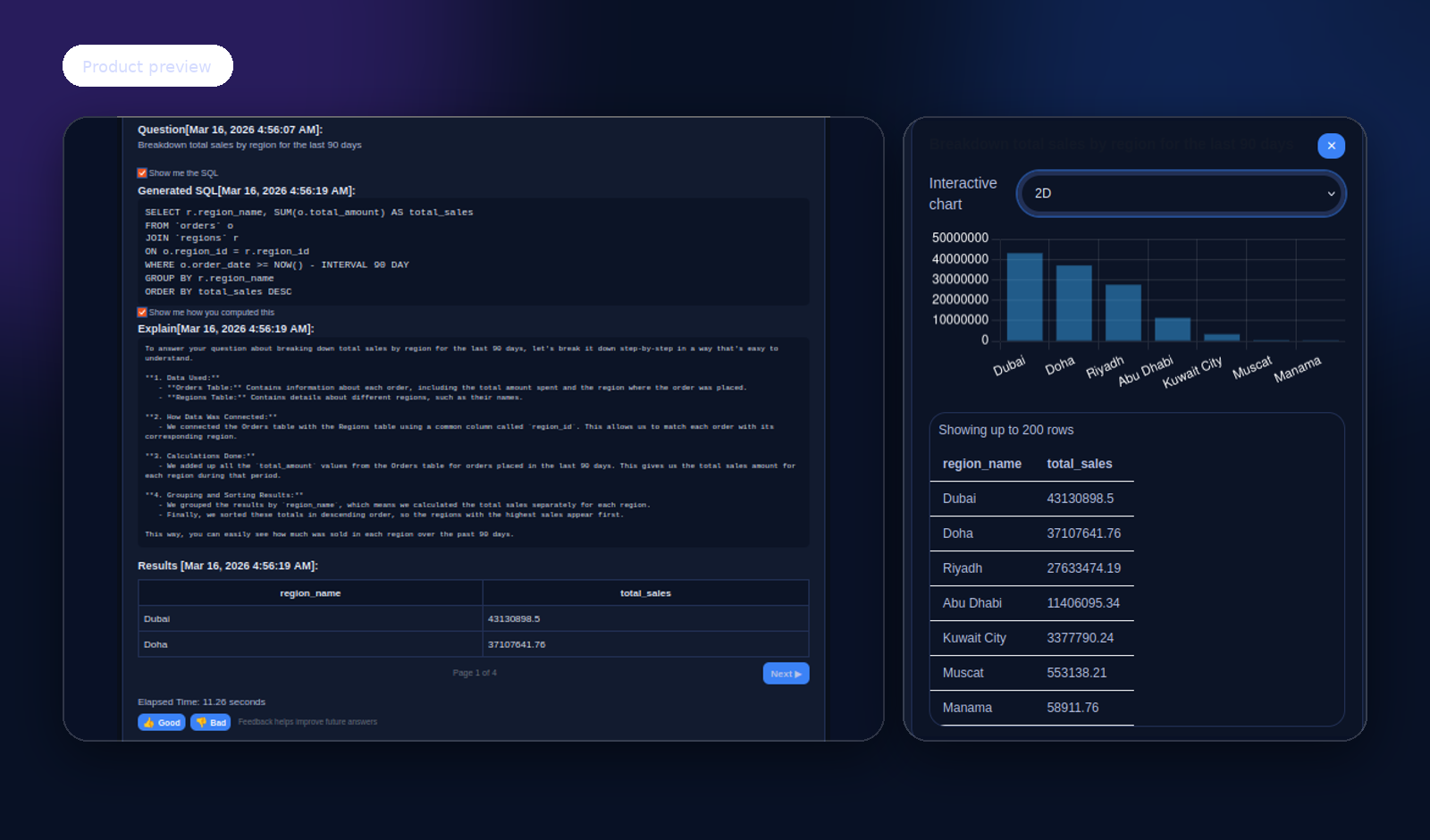
Task: Disable Show me how you computed this
Action: [141, 312]
